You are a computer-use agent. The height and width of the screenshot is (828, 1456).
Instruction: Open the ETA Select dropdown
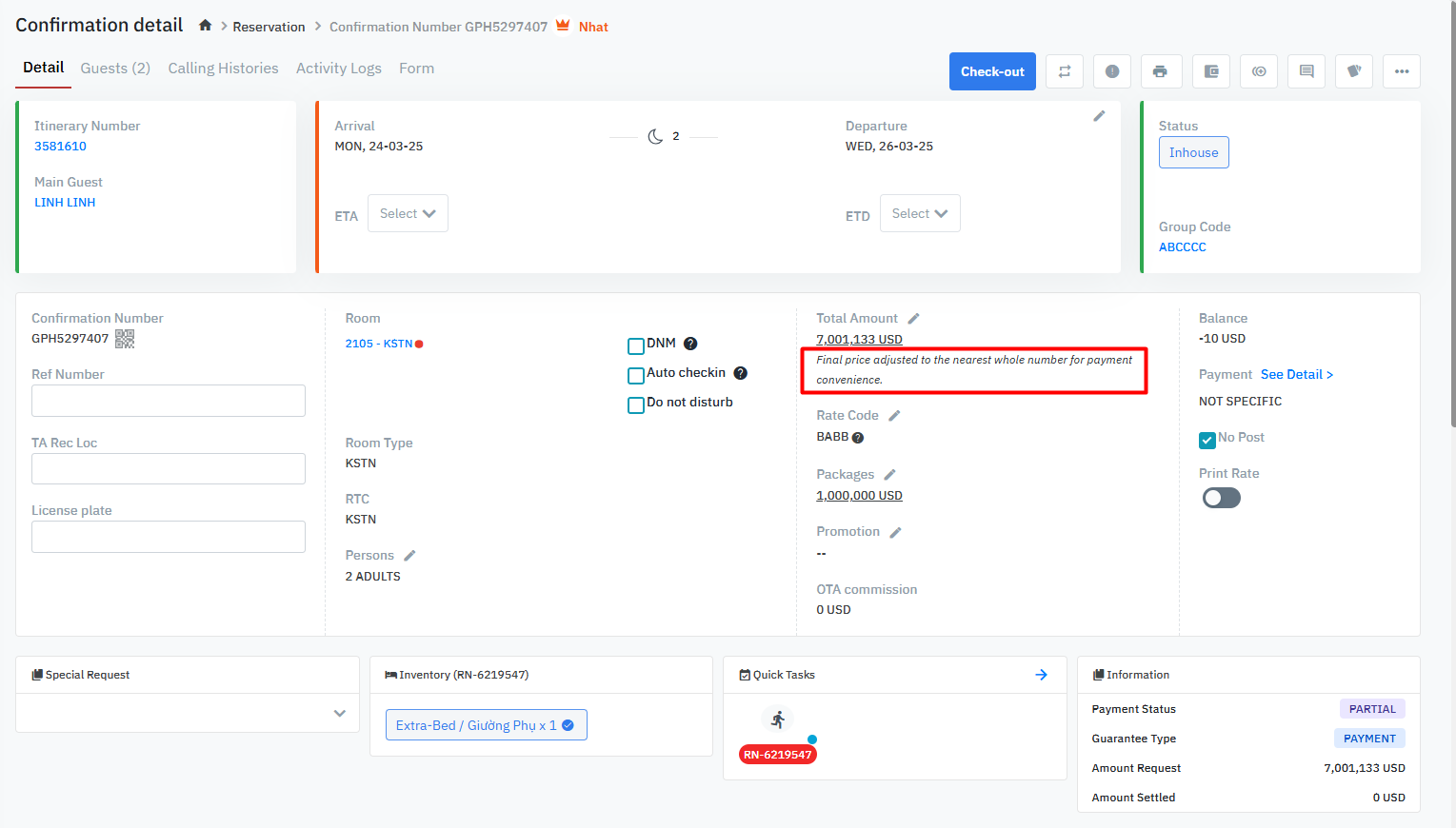pos(408,214)
